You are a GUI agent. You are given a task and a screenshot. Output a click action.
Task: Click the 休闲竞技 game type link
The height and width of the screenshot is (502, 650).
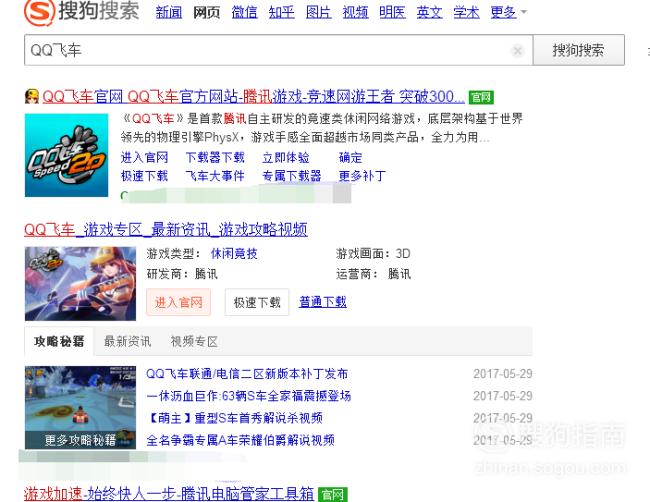(234, 254)
